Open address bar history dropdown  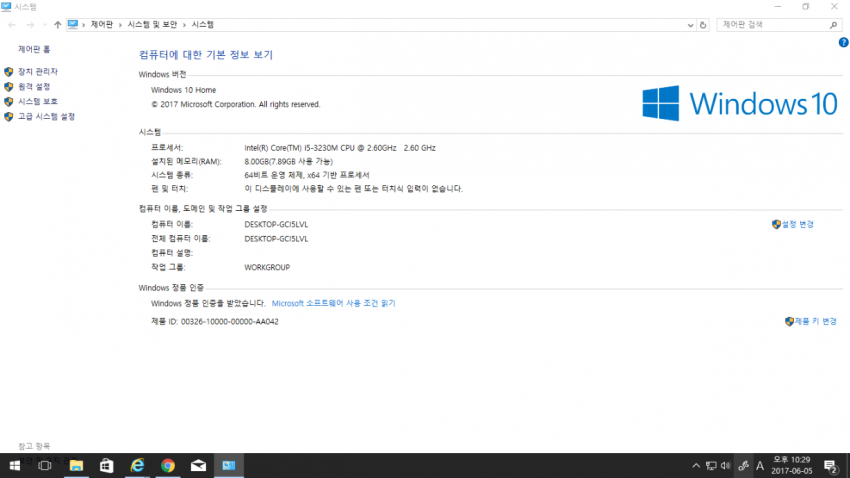point(690,25)
